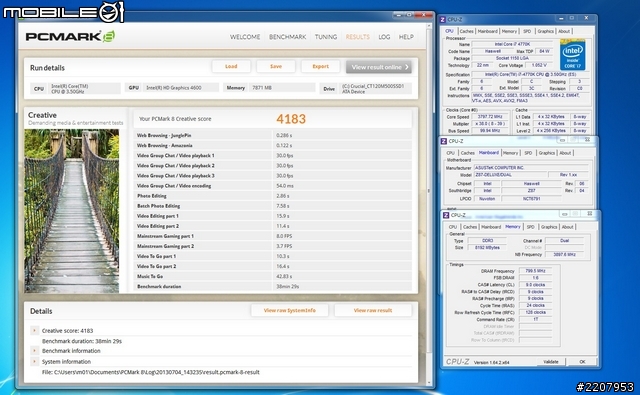
Task: Click Video Group Chat / Video encoding row
Action: (273, 186)
